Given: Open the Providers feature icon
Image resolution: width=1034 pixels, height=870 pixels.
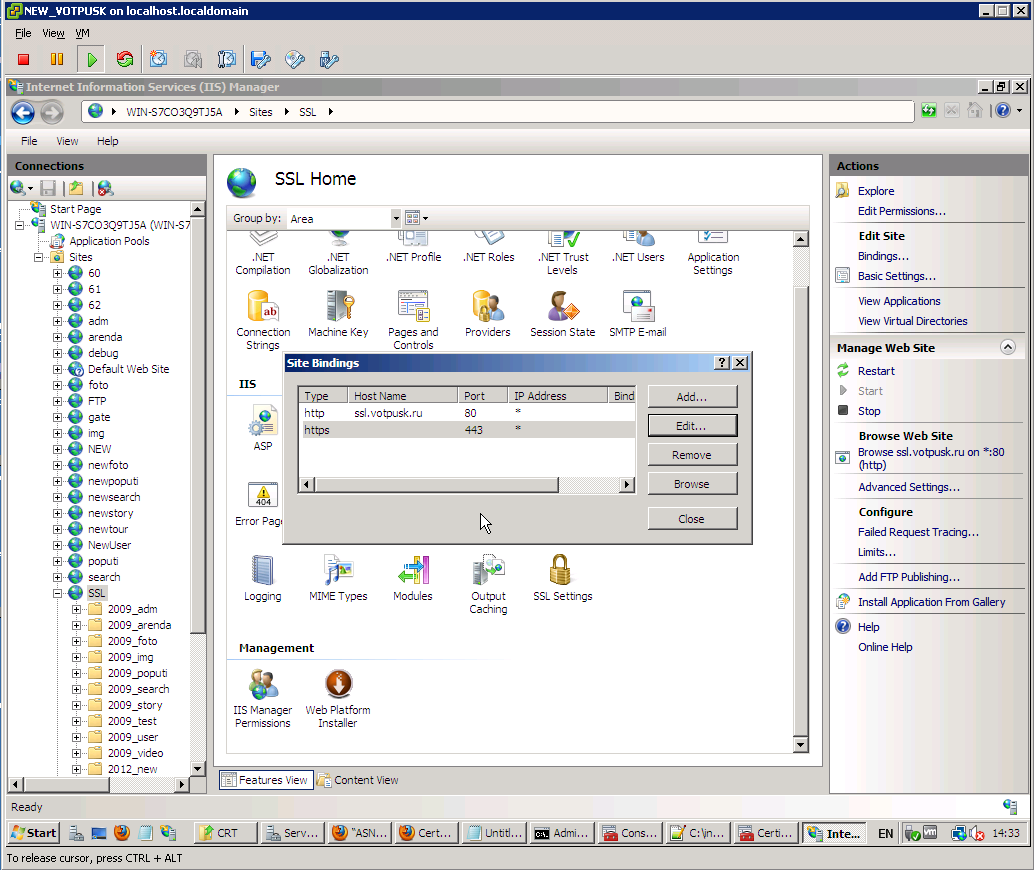Looking at the screenshot, I should [487, 314].
